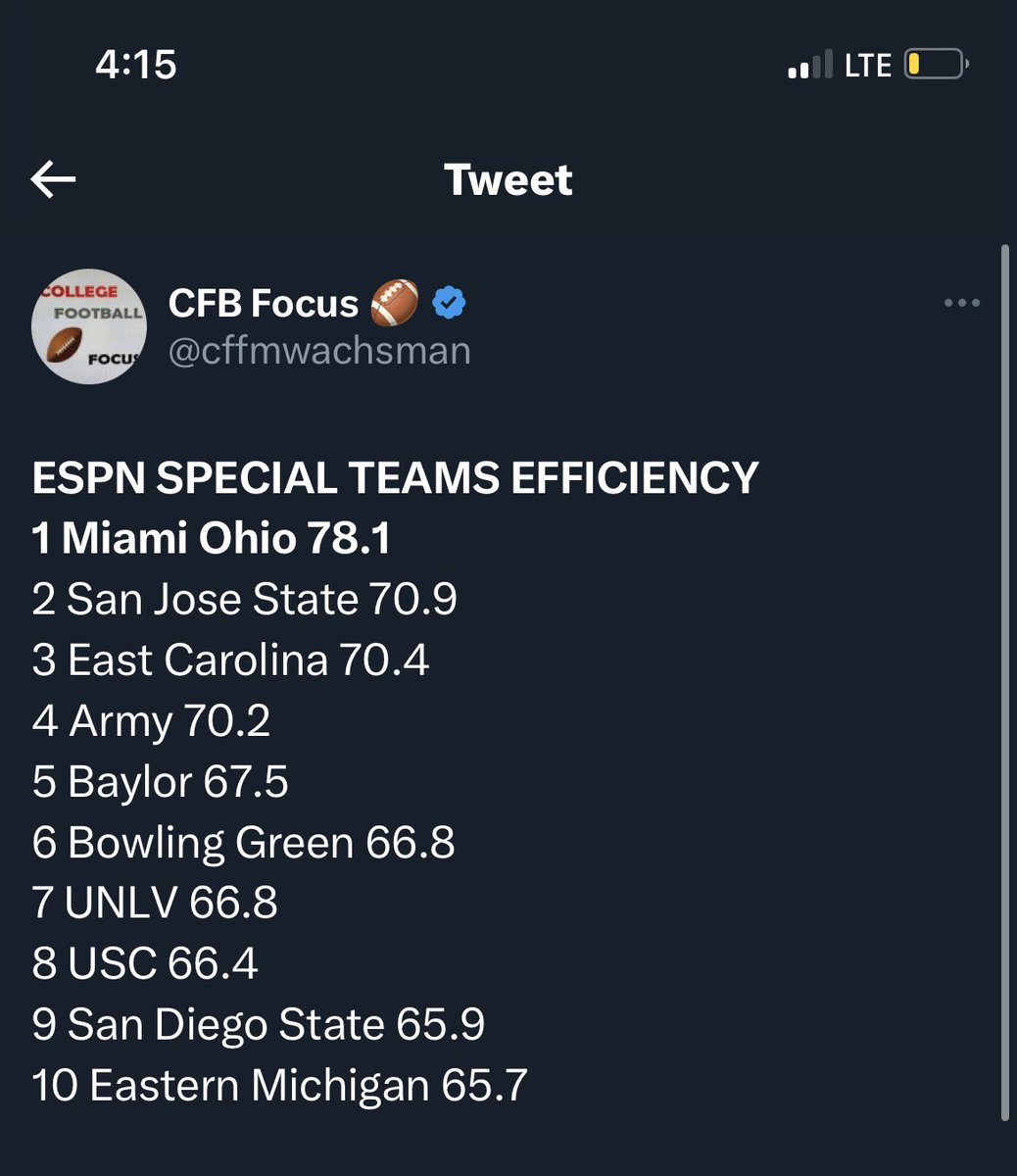This screenshot has height=1176, width=1017.
Task: Open the three-dot tweet options menu
Action: click(x=961, y=303)
